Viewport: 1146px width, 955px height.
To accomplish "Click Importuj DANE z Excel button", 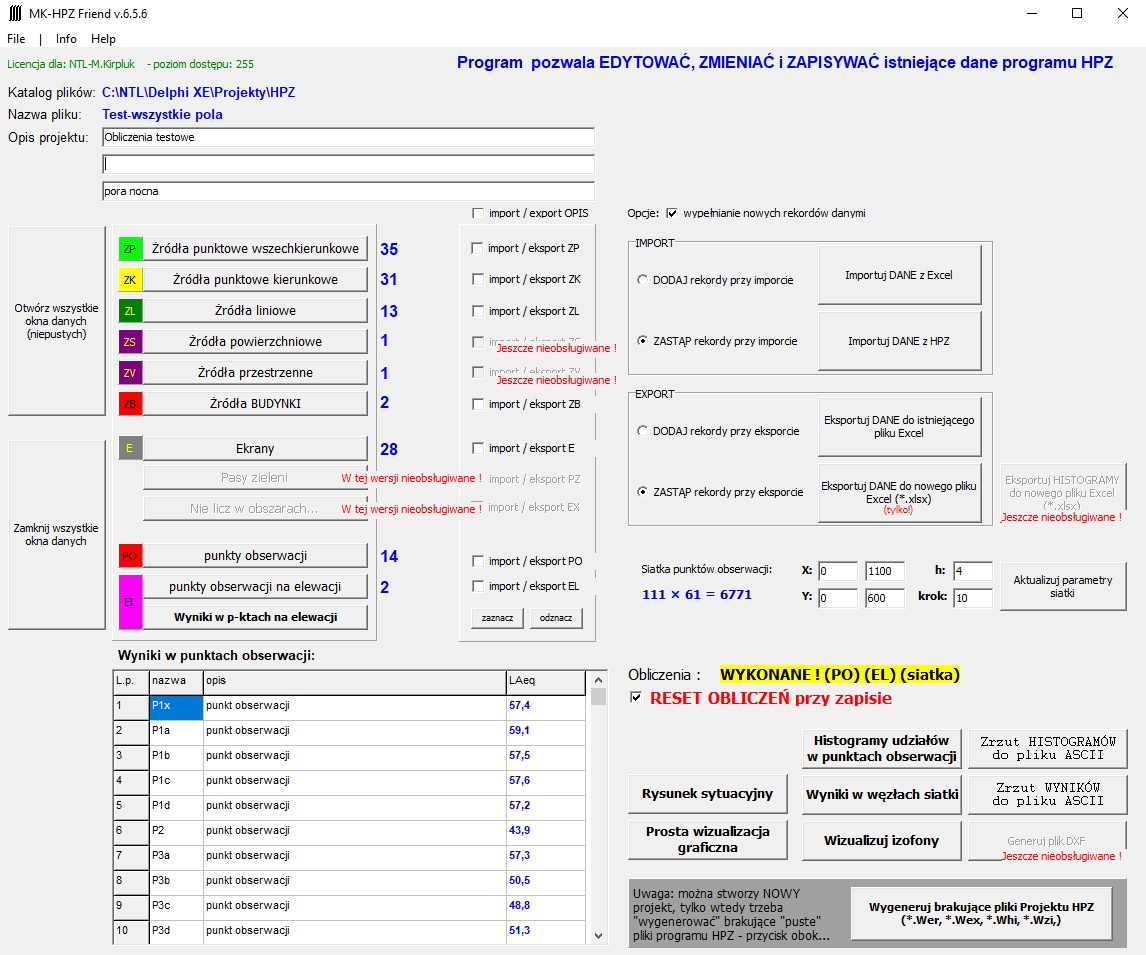I will (x=898, y=275).
